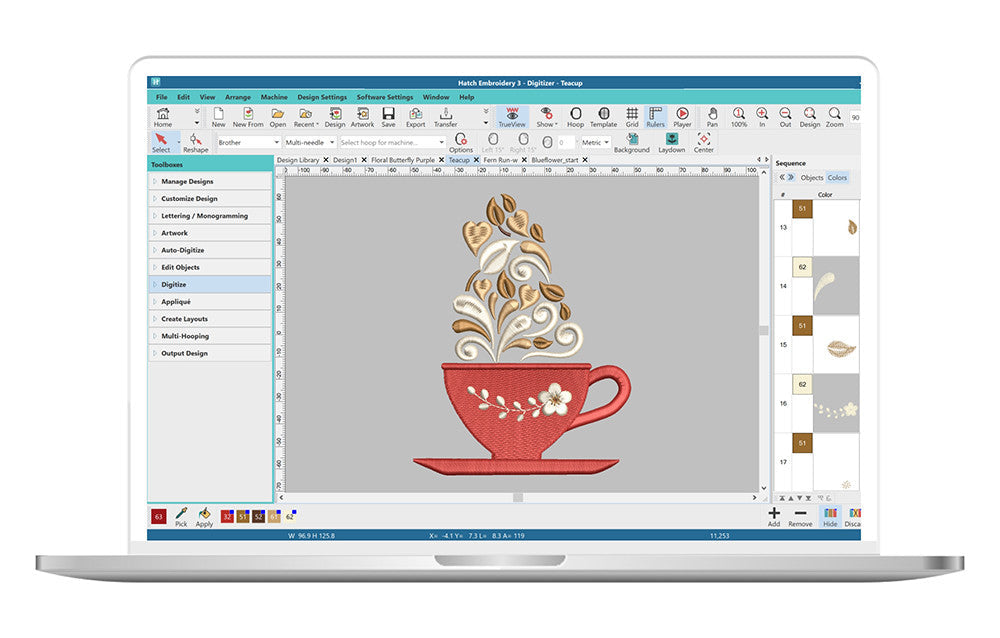Click the Center hoop icon

pos(704,142)
